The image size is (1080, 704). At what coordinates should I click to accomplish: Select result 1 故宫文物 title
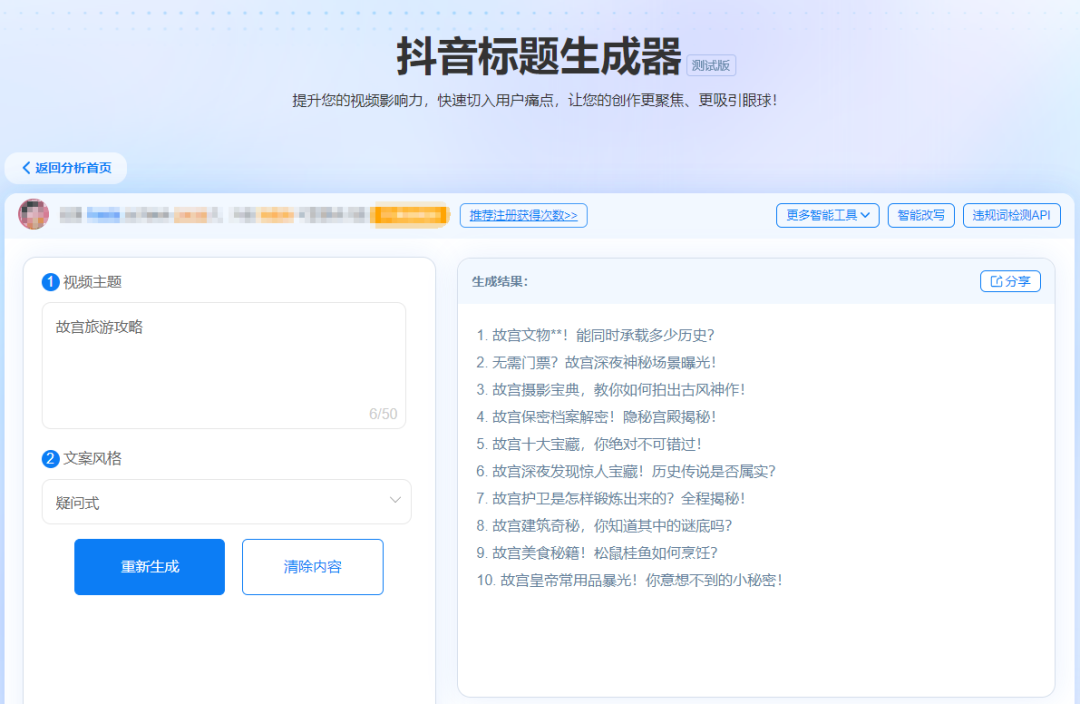tap(595, 335)
